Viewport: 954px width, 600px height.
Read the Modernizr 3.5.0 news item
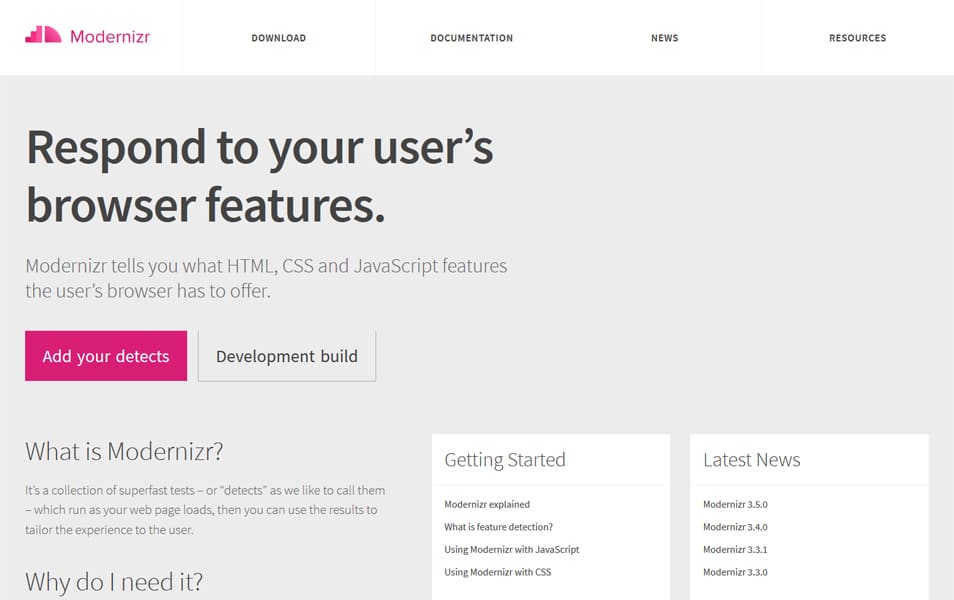(735, 505)
